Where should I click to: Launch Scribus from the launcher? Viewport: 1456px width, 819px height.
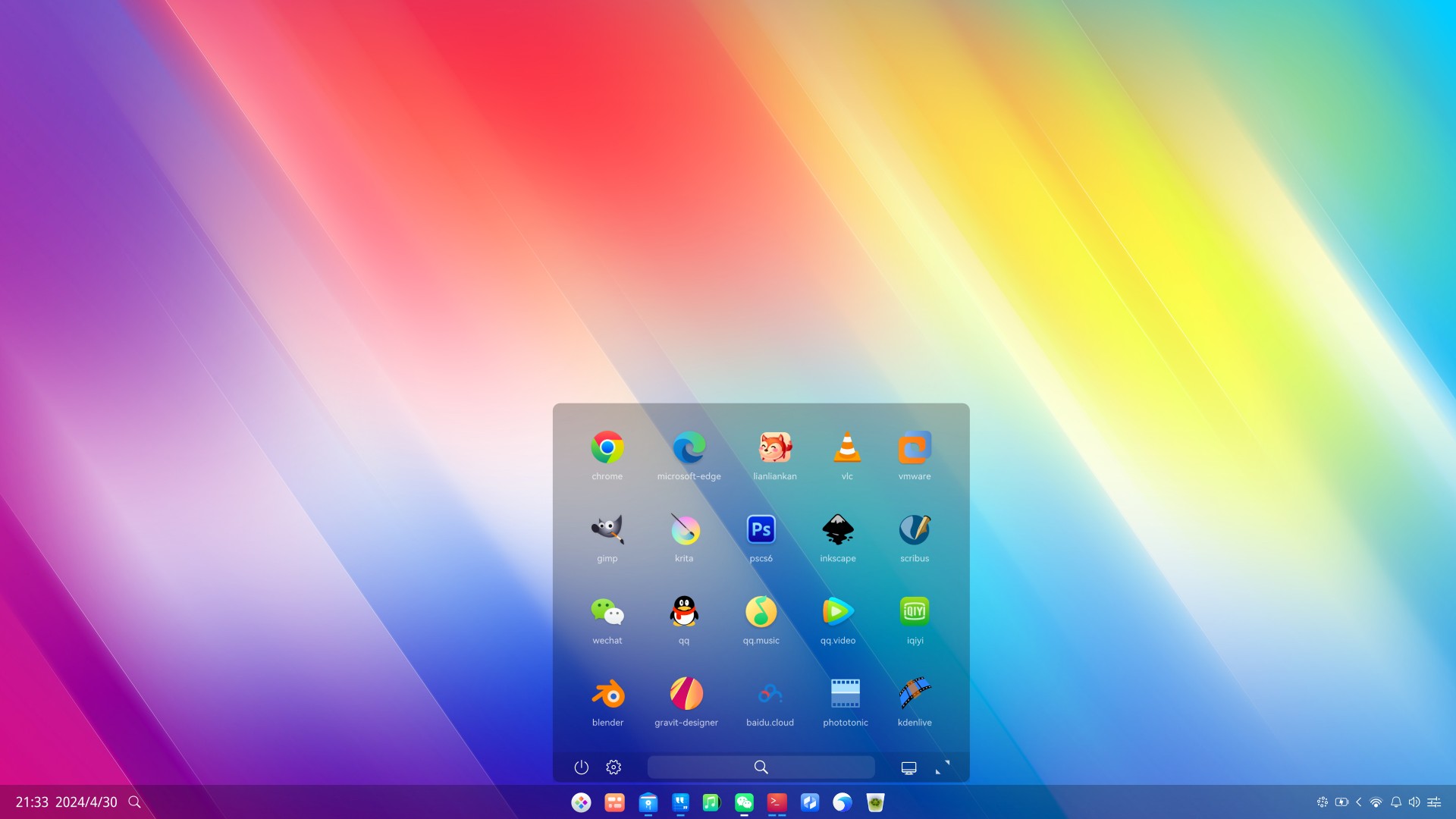[915, 529]
